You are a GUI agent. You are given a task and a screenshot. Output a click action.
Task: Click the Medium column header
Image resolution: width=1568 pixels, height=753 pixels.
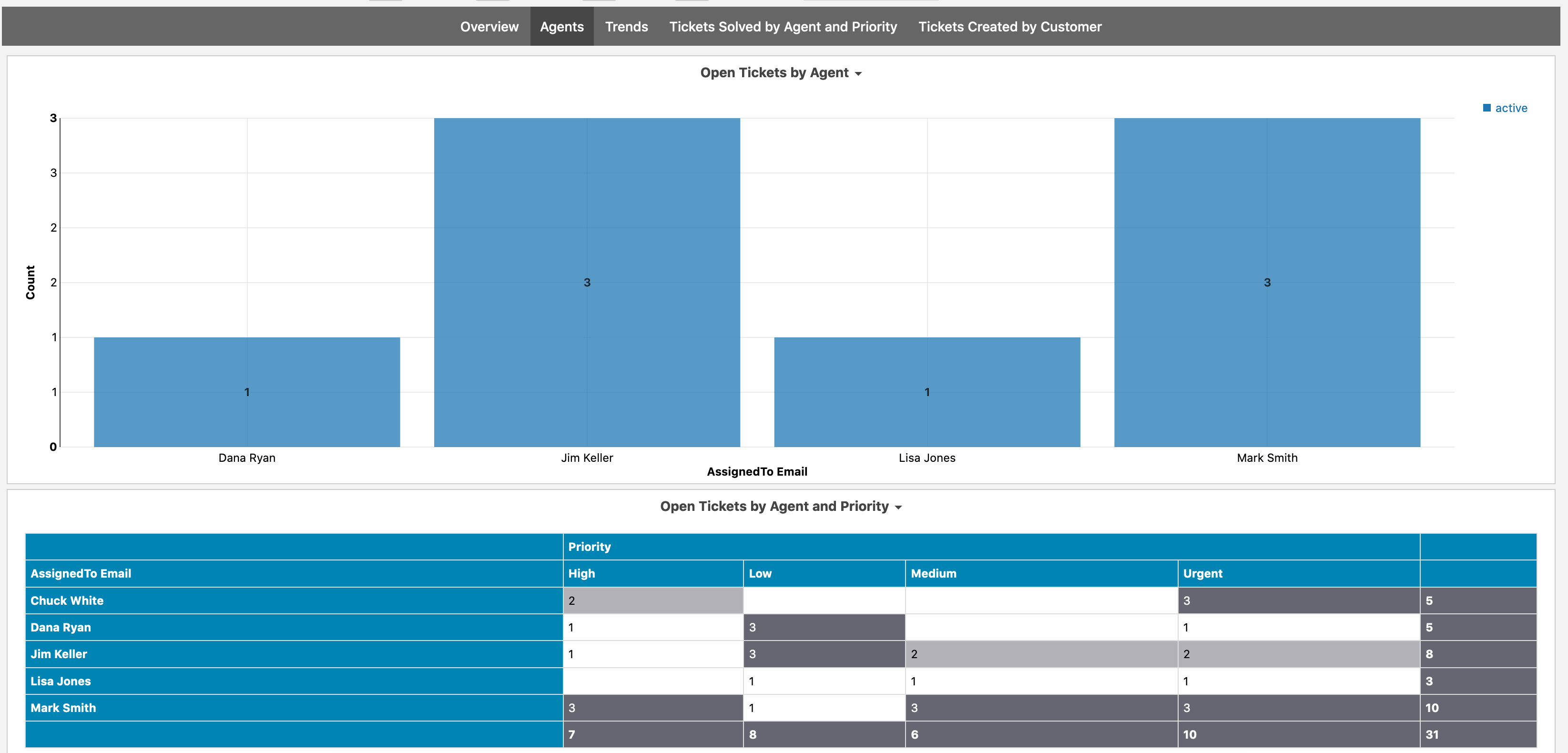(933, 573)
